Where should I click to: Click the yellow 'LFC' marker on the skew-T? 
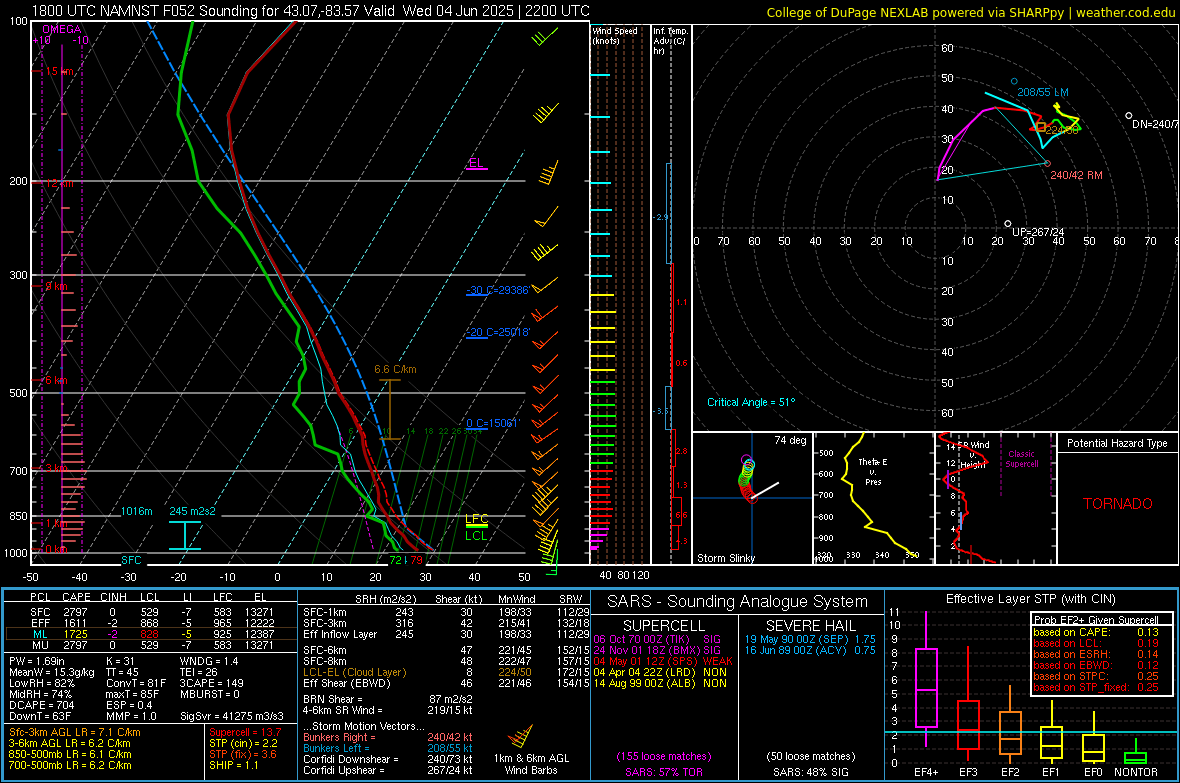[x=476, y=519]
